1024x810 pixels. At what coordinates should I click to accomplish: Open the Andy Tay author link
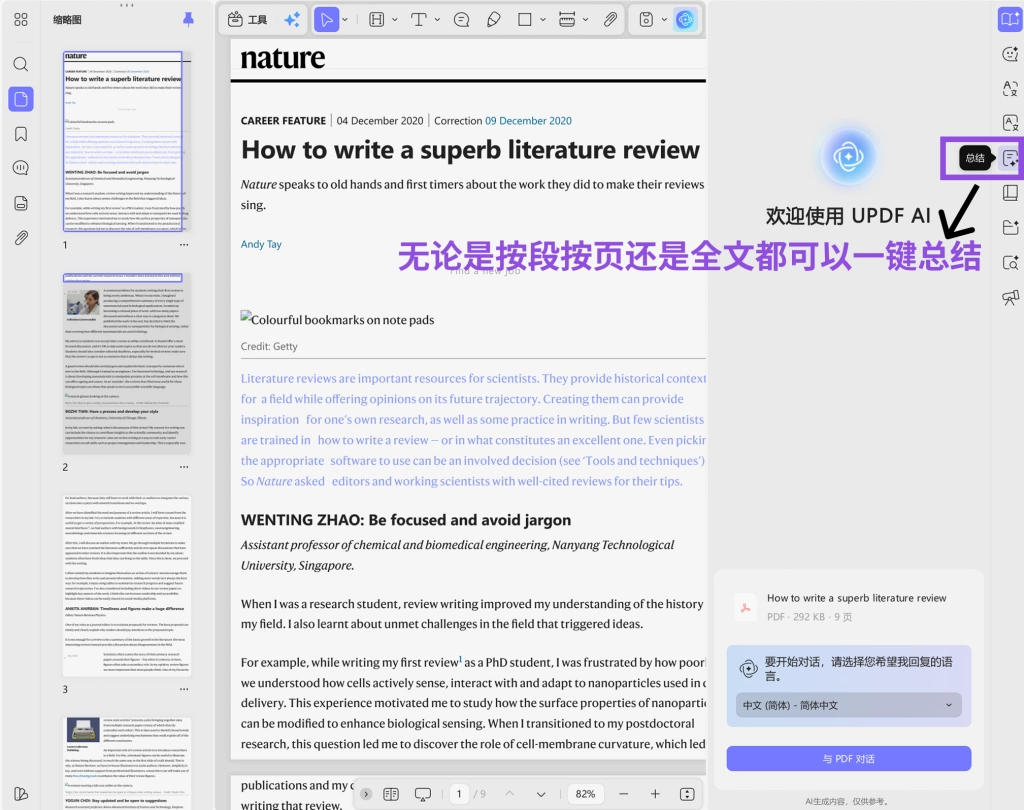pos(261,244)
